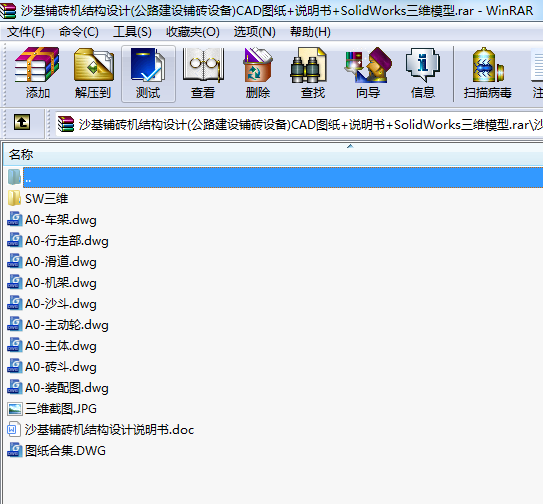The image size is (543, 504).
Task: Click the archive path address field
Action: (299, 124)
